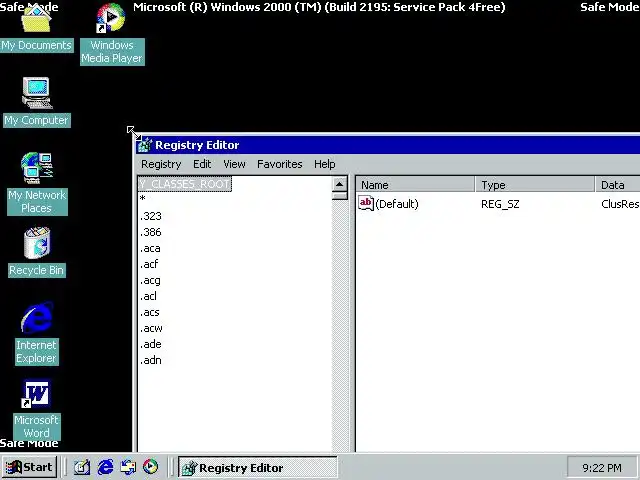Viewport: 640px width, 480px height.
Task: Open the Registry menu
Action: pos(161,164)
